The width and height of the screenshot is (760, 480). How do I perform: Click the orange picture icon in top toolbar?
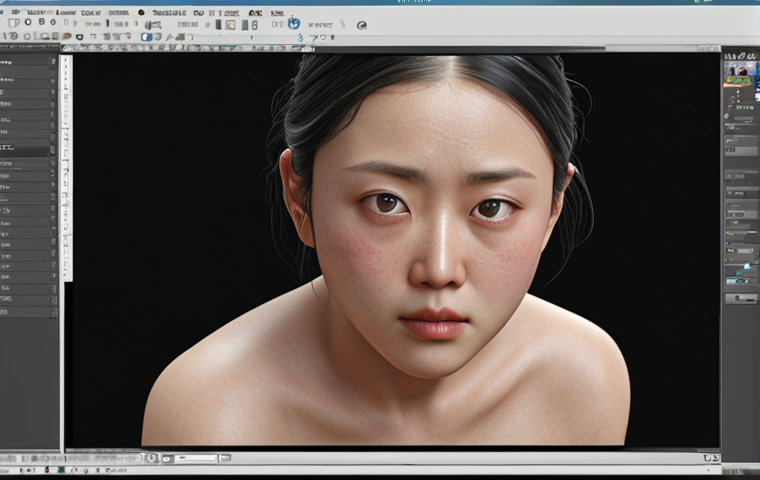230,25
